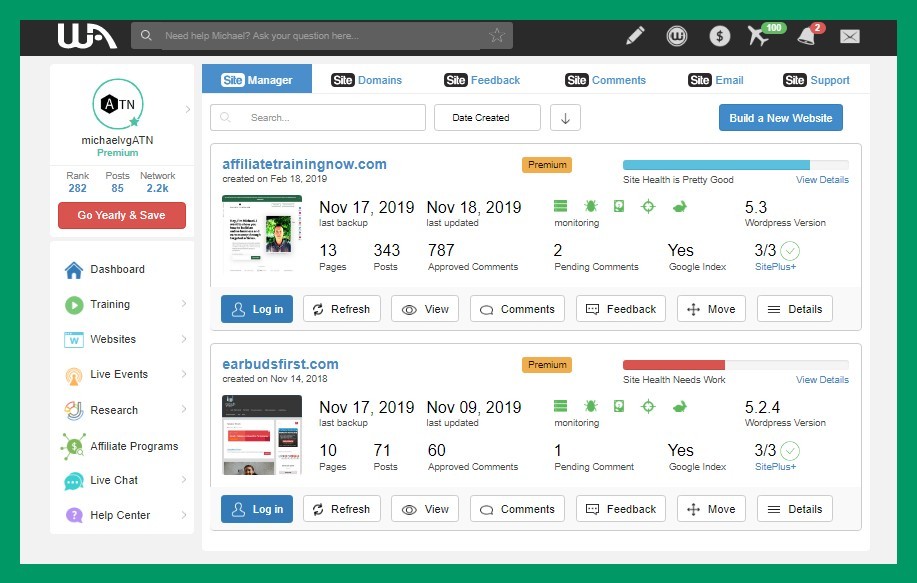Expand the Research menu chevron
The image size is (917, 583).
coord(184,409)
